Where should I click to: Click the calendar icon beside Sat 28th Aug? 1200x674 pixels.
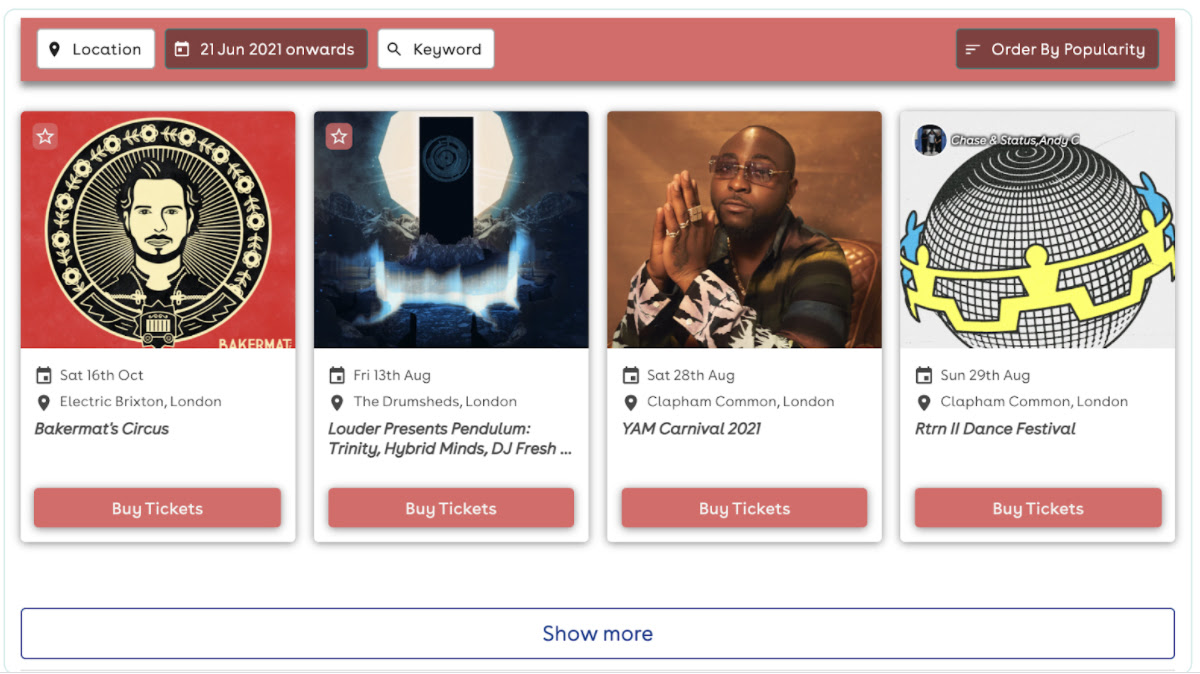point(631,376)
